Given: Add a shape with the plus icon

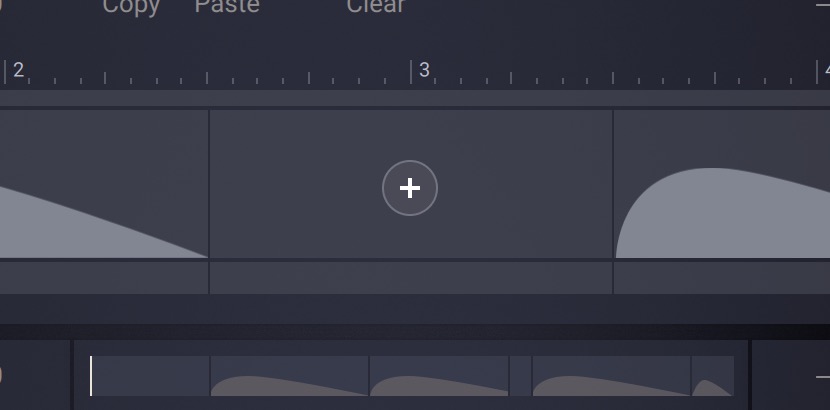Looking at the screenshot, I should click(x=410, y=188).
